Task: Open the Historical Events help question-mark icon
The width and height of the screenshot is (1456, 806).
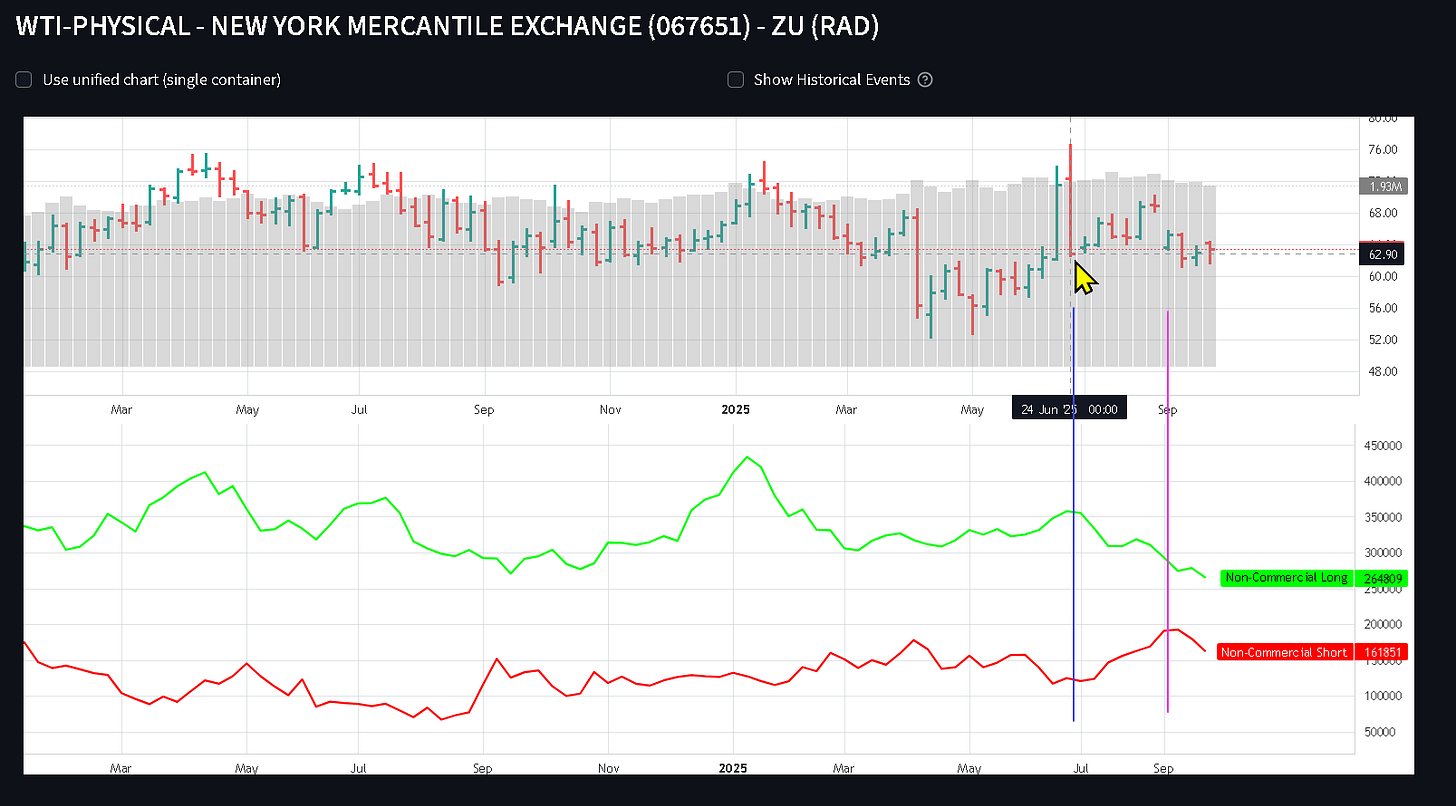Action: (x=925, y=80)
